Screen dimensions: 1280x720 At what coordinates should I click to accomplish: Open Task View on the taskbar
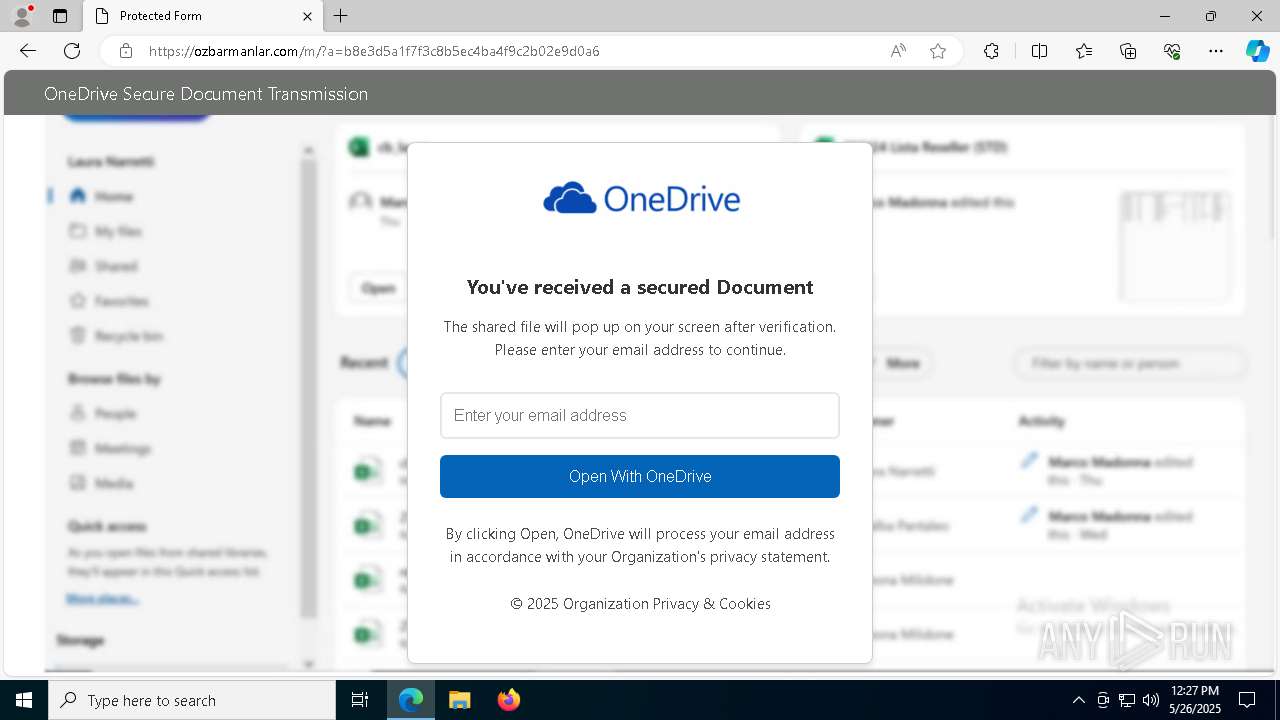pos(360,700)
